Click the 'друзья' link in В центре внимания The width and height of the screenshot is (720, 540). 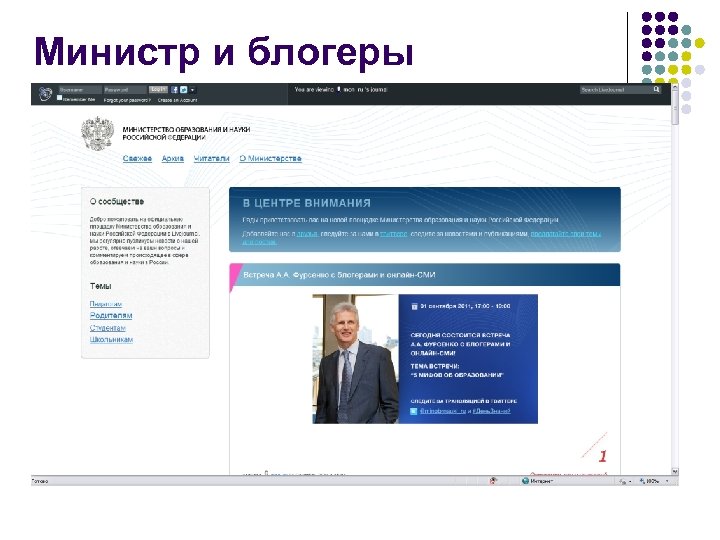coord(307,234)
